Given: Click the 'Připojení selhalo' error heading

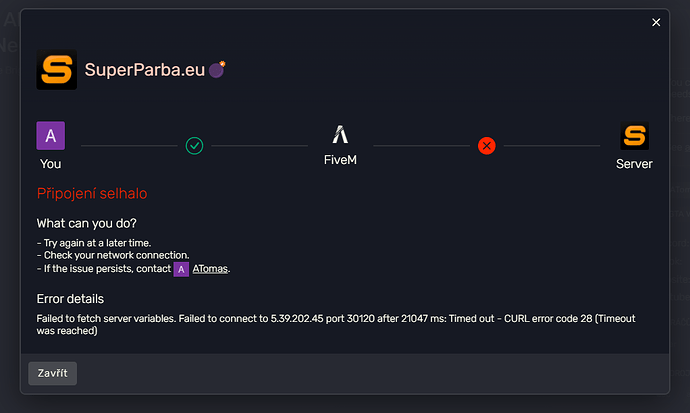Looking at the screenshot, I should point(92,194).
